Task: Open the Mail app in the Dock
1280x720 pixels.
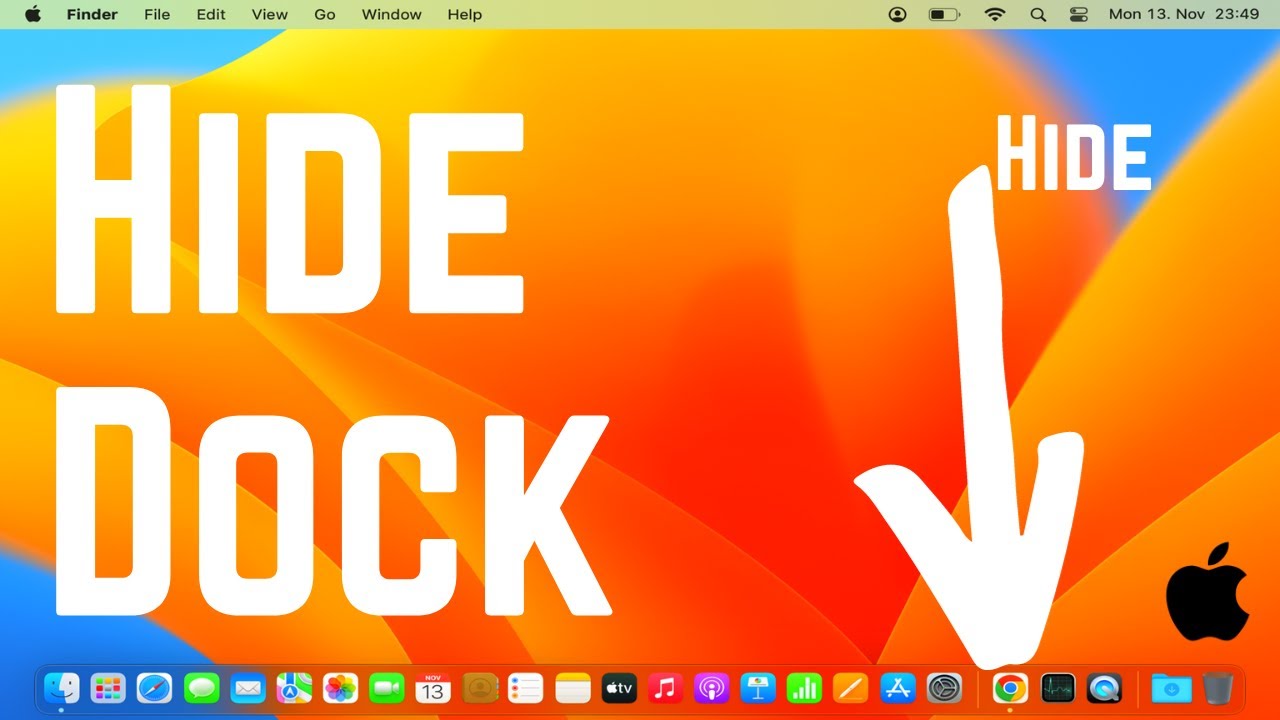Action: coord(248,688)
